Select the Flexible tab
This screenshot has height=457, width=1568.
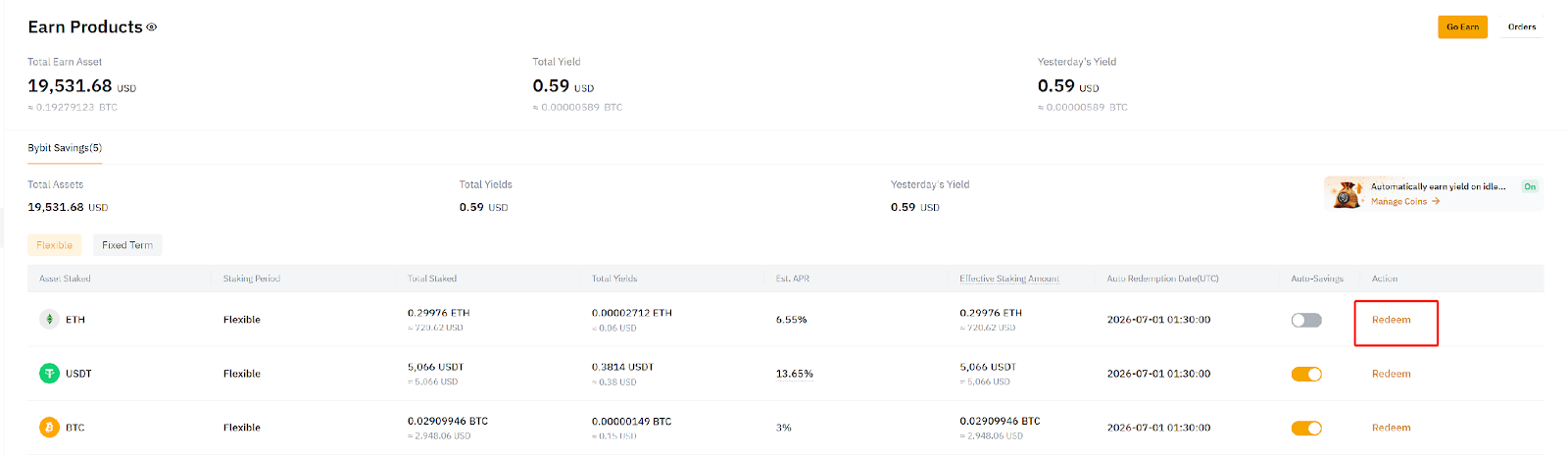[54, 245]
